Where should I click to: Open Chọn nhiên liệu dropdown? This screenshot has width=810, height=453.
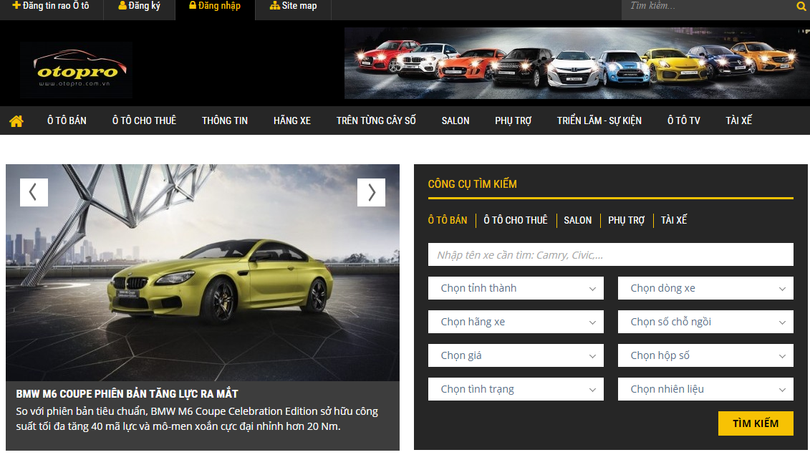[708, 389]
